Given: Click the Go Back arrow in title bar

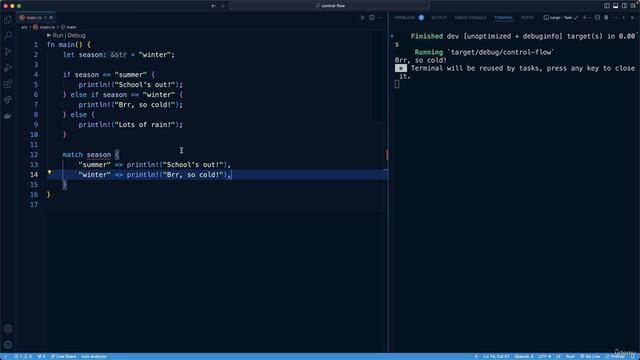Looking at the screenshot, I should [213, 6].
